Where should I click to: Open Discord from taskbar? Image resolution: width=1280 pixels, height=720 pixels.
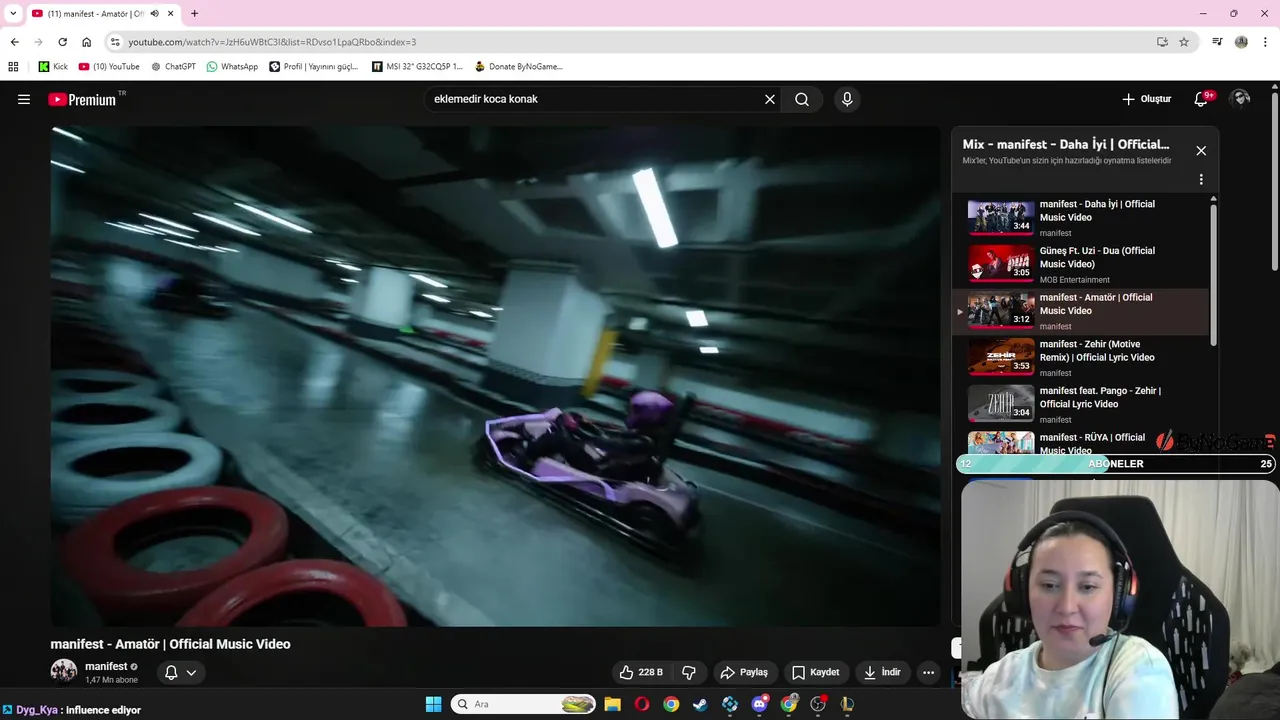(x=760, y=704)
